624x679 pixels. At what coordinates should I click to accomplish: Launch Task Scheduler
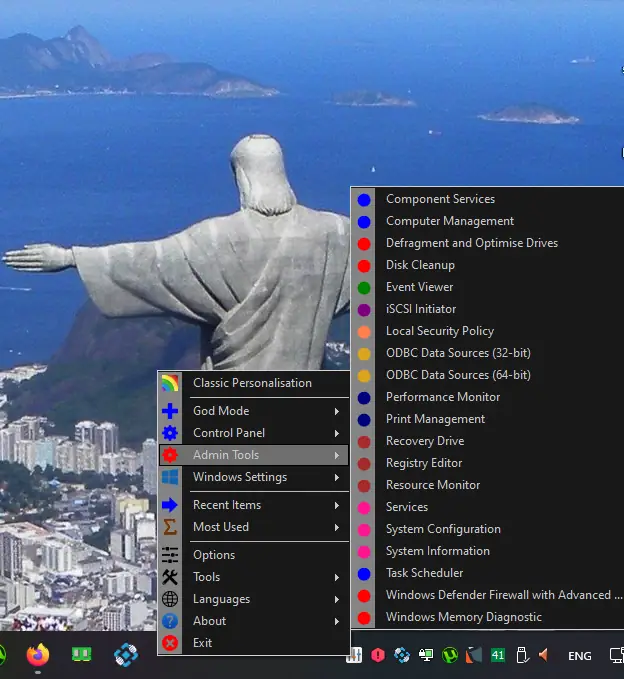488,573
